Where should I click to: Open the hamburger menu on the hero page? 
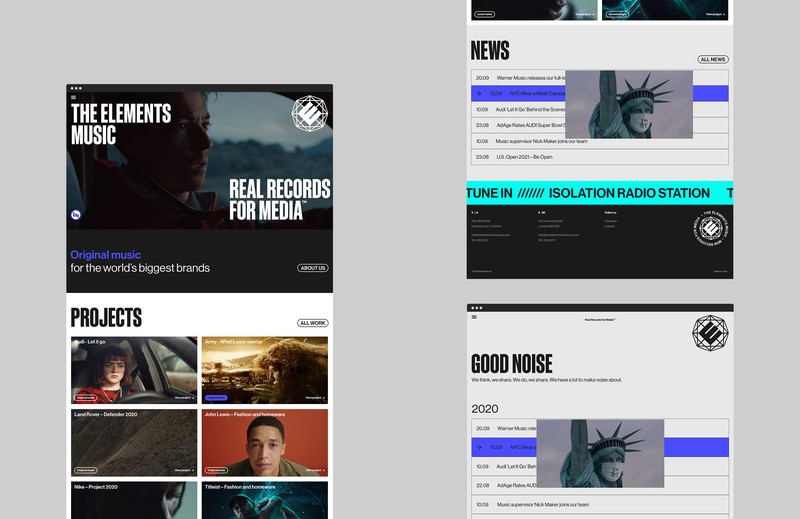point(73,98)
